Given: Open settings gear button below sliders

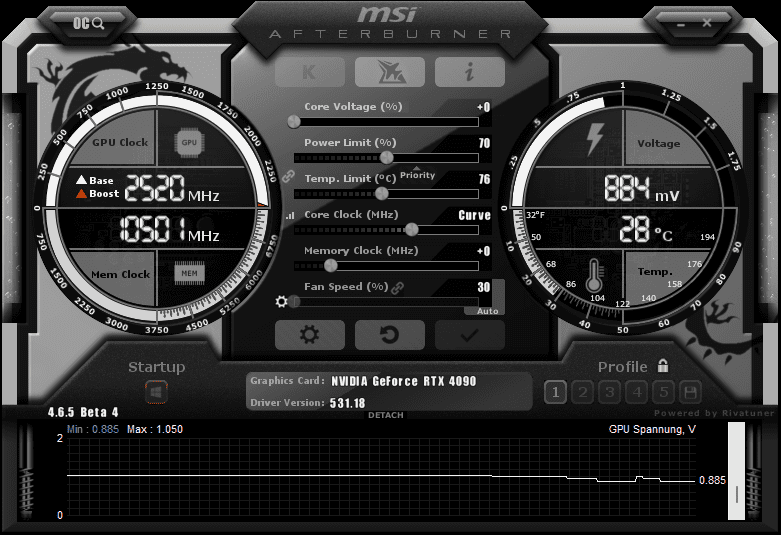Looking at the screenshot, I should click(310, 335).
